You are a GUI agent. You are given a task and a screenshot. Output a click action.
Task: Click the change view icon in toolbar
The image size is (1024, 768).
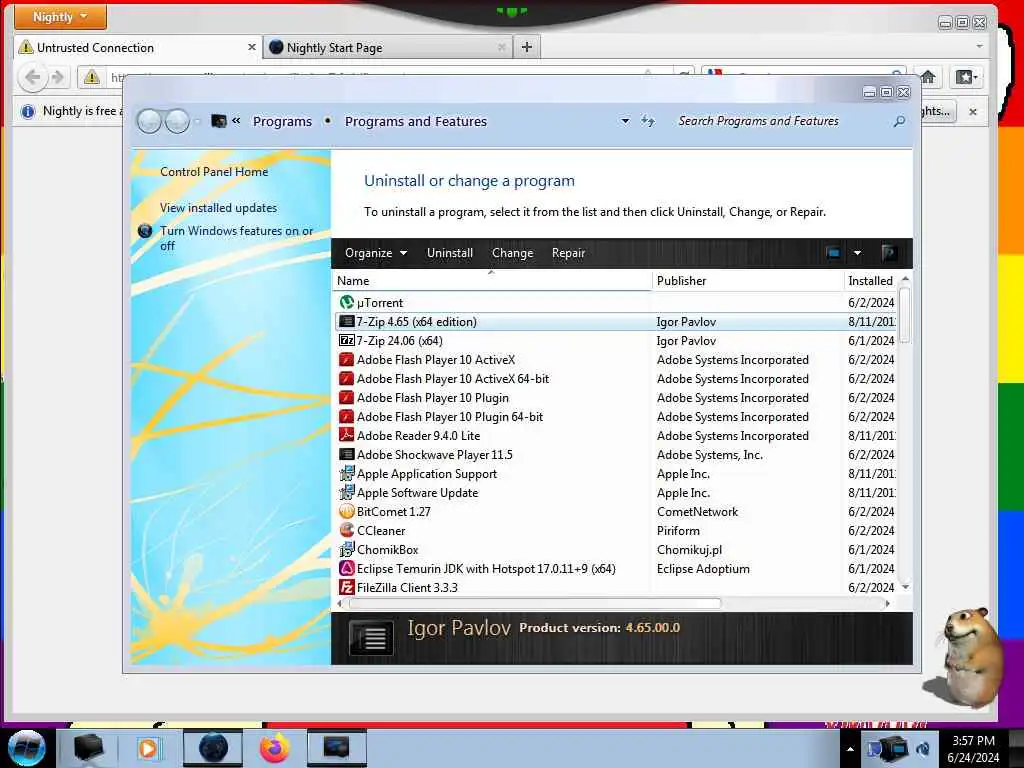pyautogui.click(x=833, y=253)
